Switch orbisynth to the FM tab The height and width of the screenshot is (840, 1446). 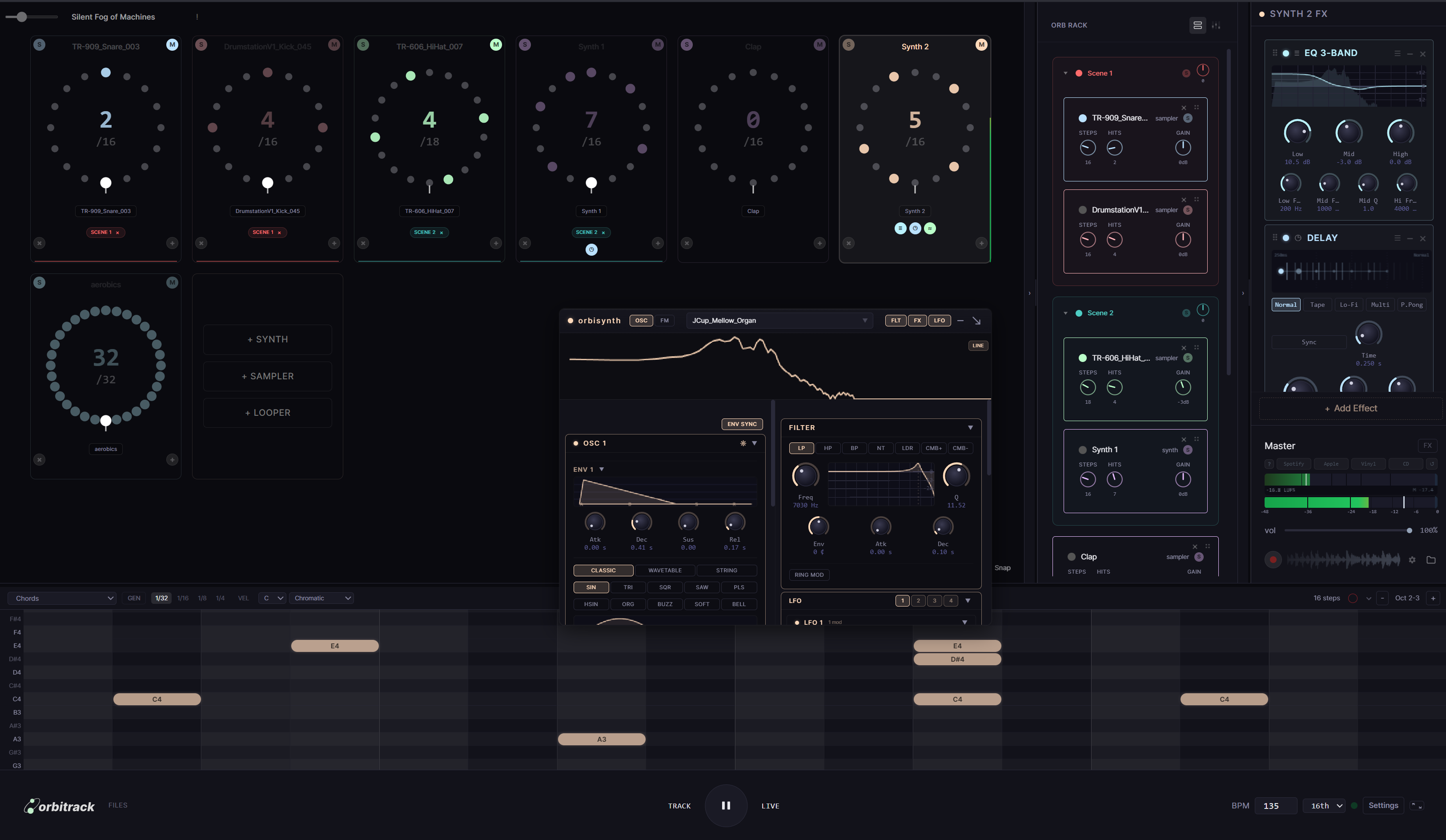click(x=664, y=321)
